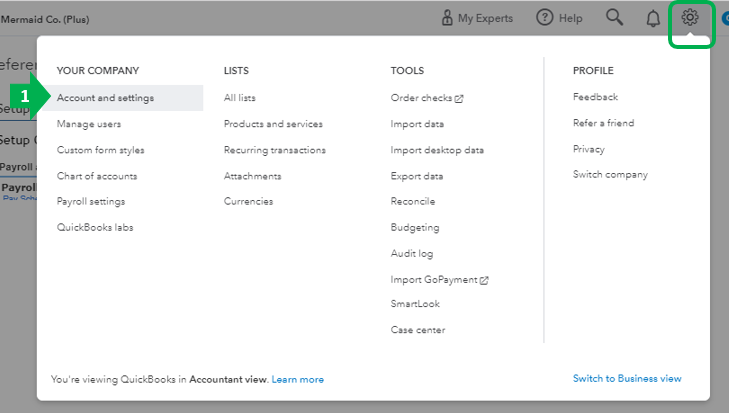Screen dimensions: 729x413
Task: Choose Switch company
Action: click(x=610, y=174)
